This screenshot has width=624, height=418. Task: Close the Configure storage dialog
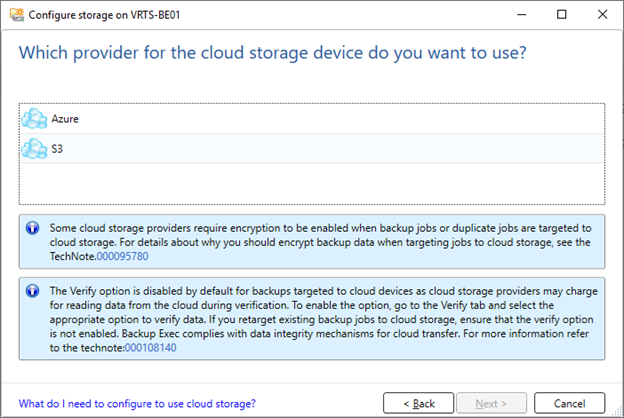pos(602,15)
